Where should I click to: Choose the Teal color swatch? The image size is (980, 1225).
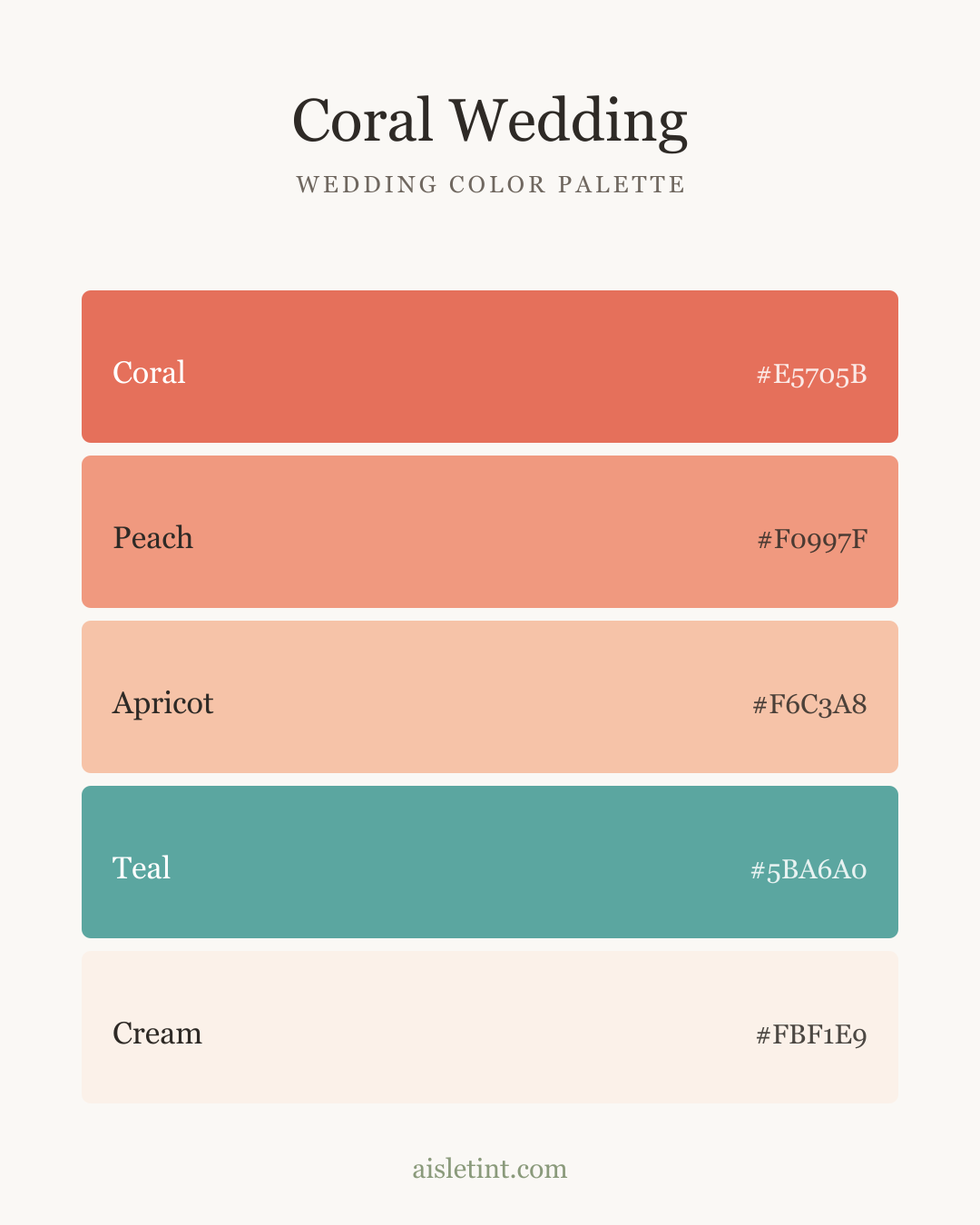click(490, 862)
